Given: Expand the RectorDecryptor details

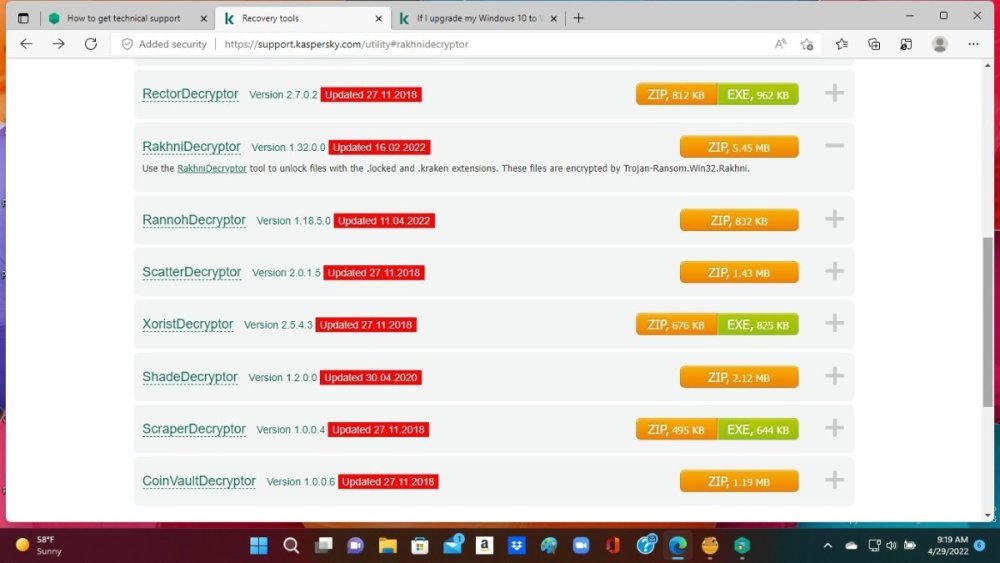Looking at the screenshot, I should tap(834, 93).
